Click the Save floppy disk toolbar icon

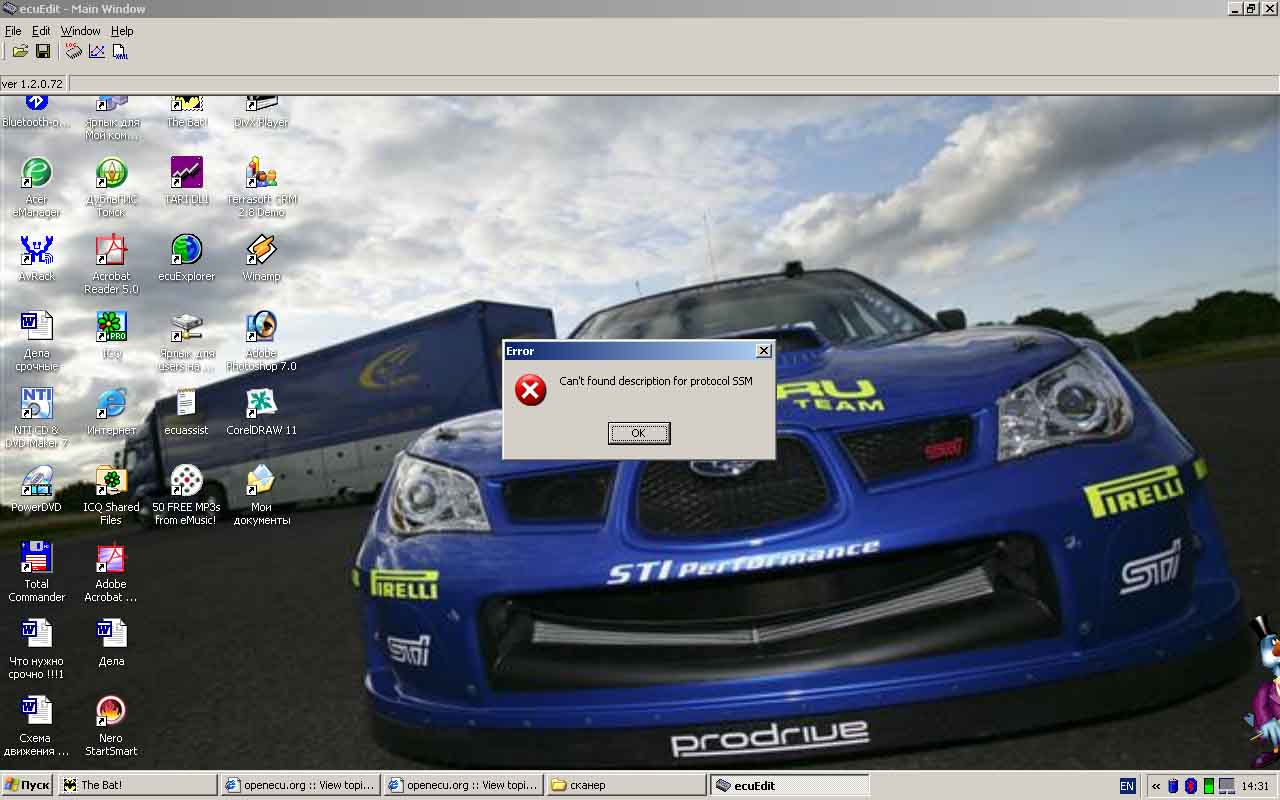43,51
